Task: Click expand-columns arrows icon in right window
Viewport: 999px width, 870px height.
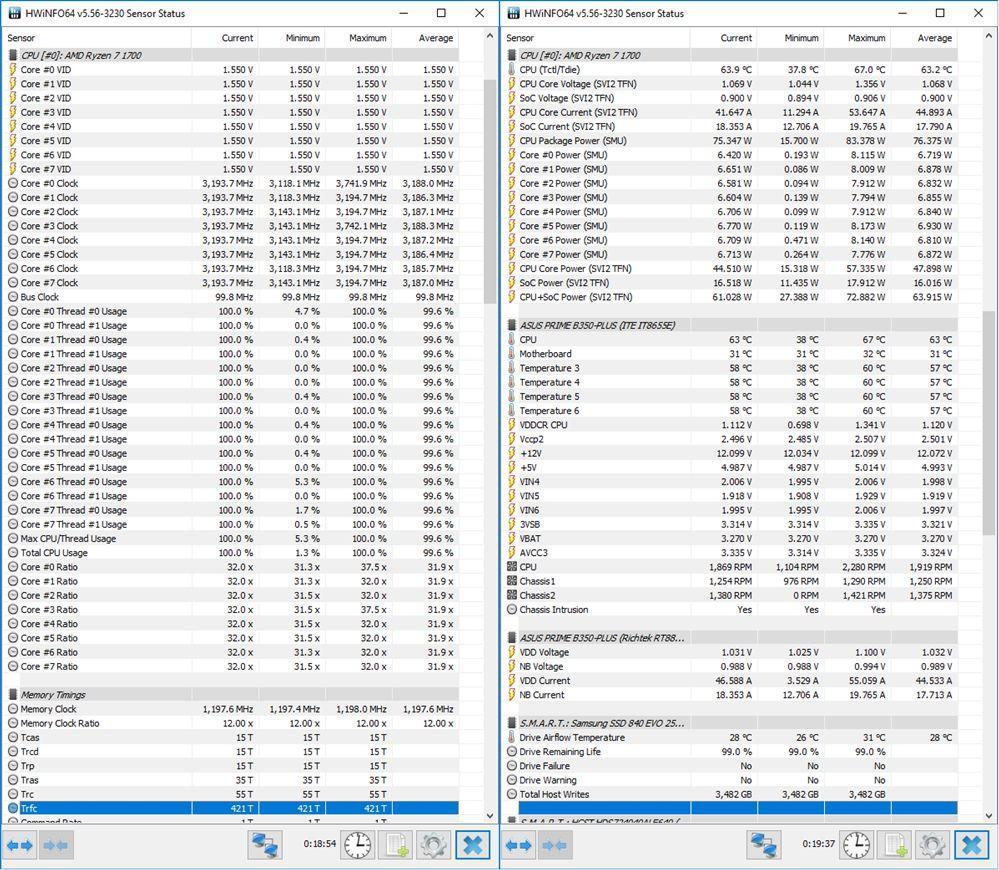Action: [x=519, y=845]
